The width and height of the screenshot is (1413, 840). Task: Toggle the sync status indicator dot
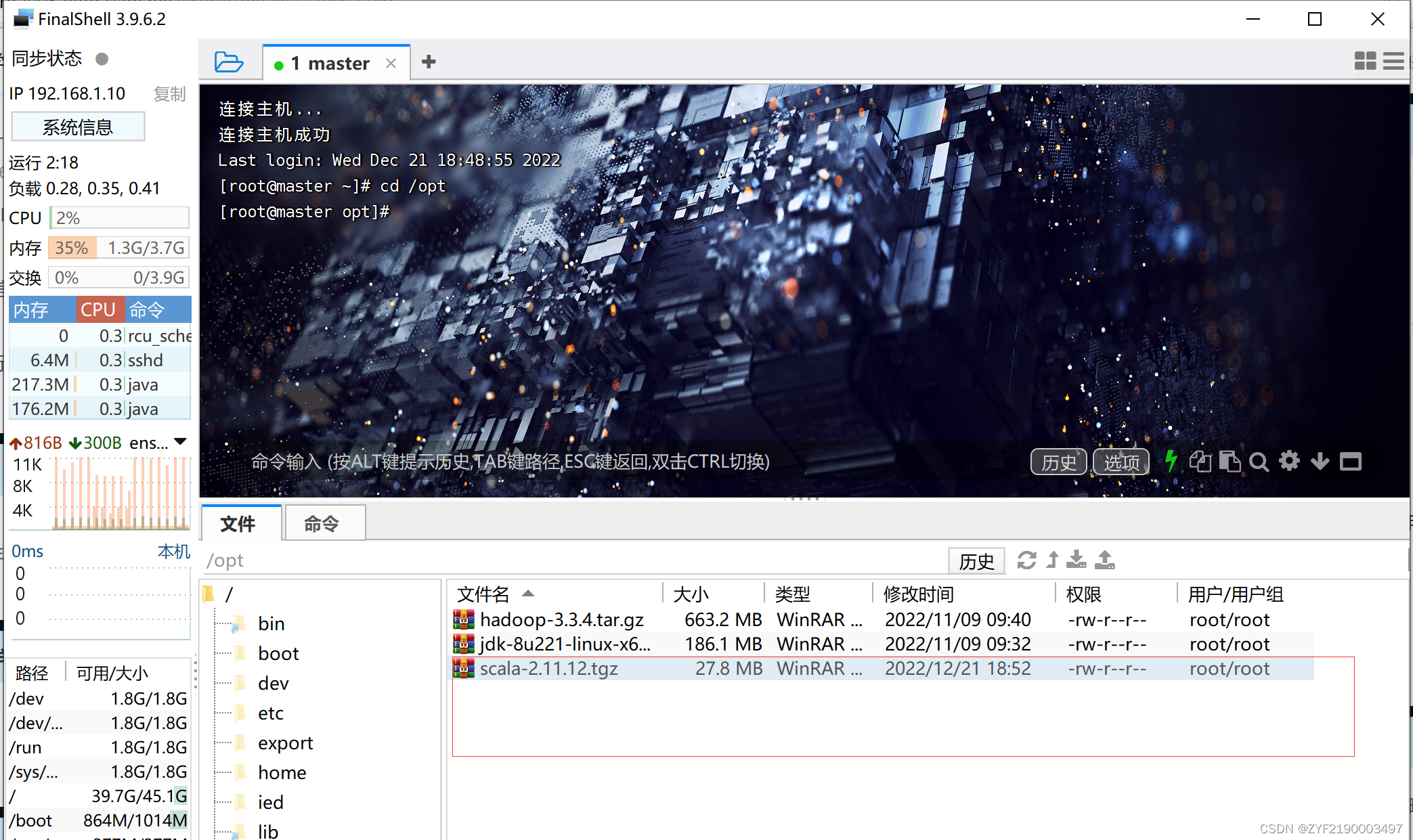[102, 59]
